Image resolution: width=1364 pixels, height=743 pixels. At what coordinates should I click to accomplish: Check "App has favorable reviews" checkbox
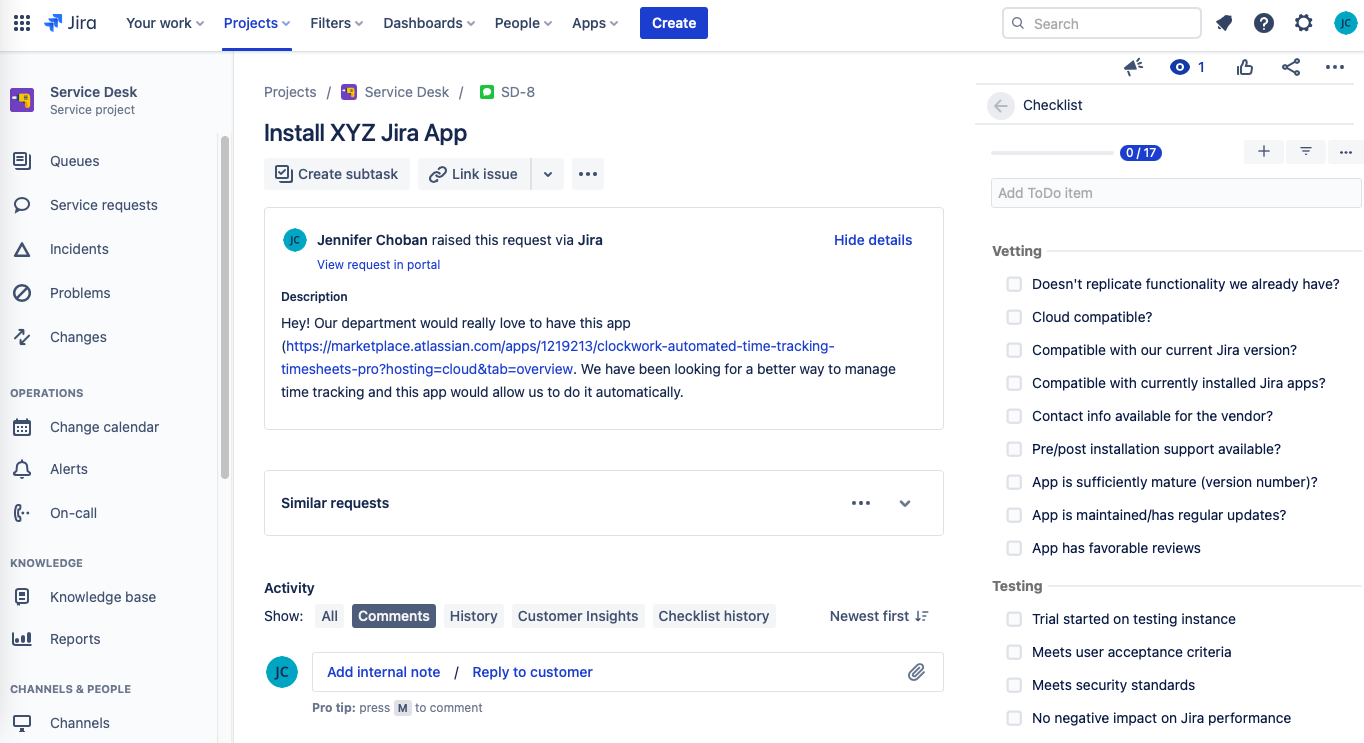[1014, 549]
